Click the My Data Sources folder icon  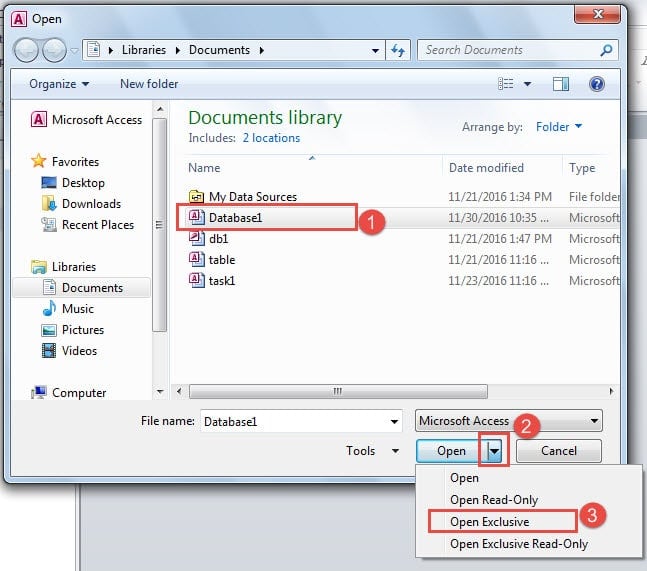click(196, 196)
